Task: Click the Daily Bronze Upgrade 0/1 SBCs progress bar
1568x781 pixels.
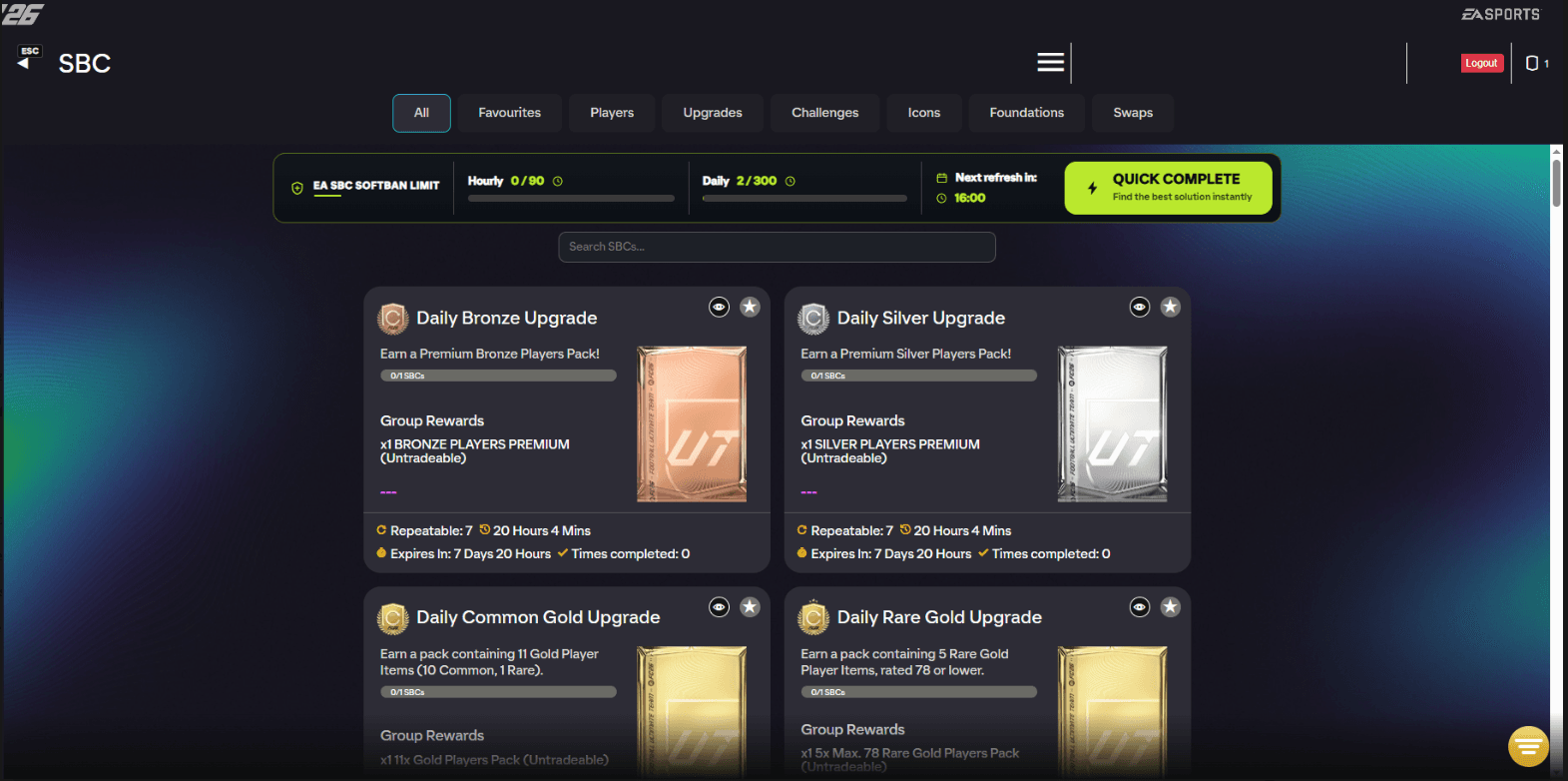Action: (x=498, y=376)
